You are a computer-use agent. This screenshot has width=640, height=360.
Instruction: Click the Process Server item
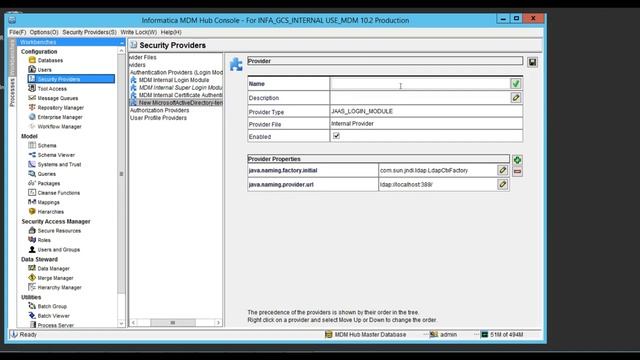click(56, 325)
